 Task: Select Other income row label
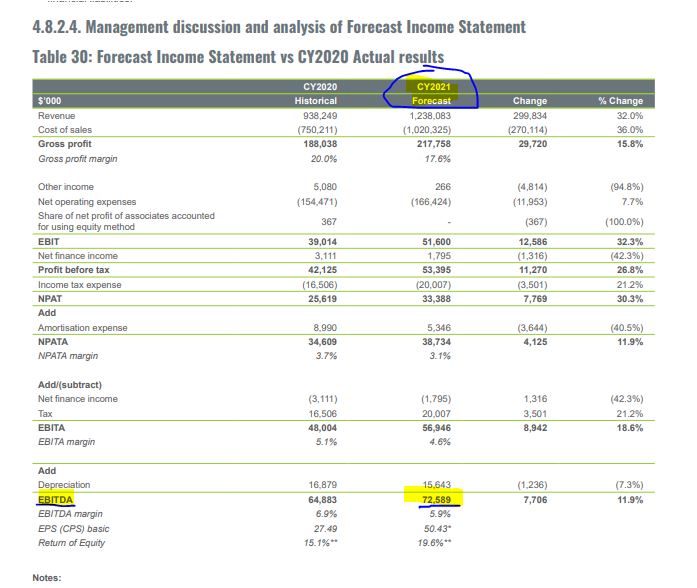(x=66, y=187)
